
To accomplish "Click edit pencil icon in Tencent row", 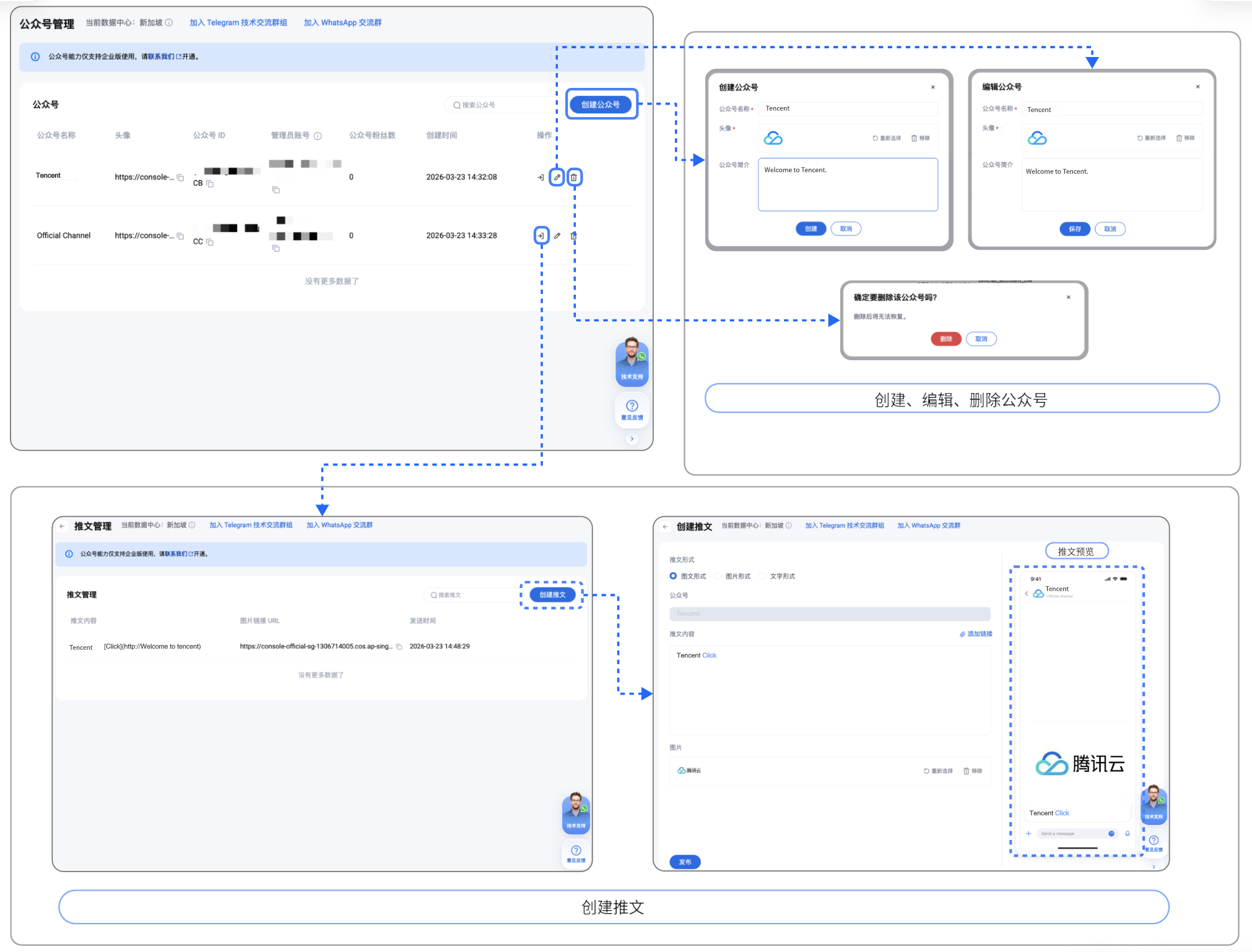I will pyautogui.click(x=557, y=178).
